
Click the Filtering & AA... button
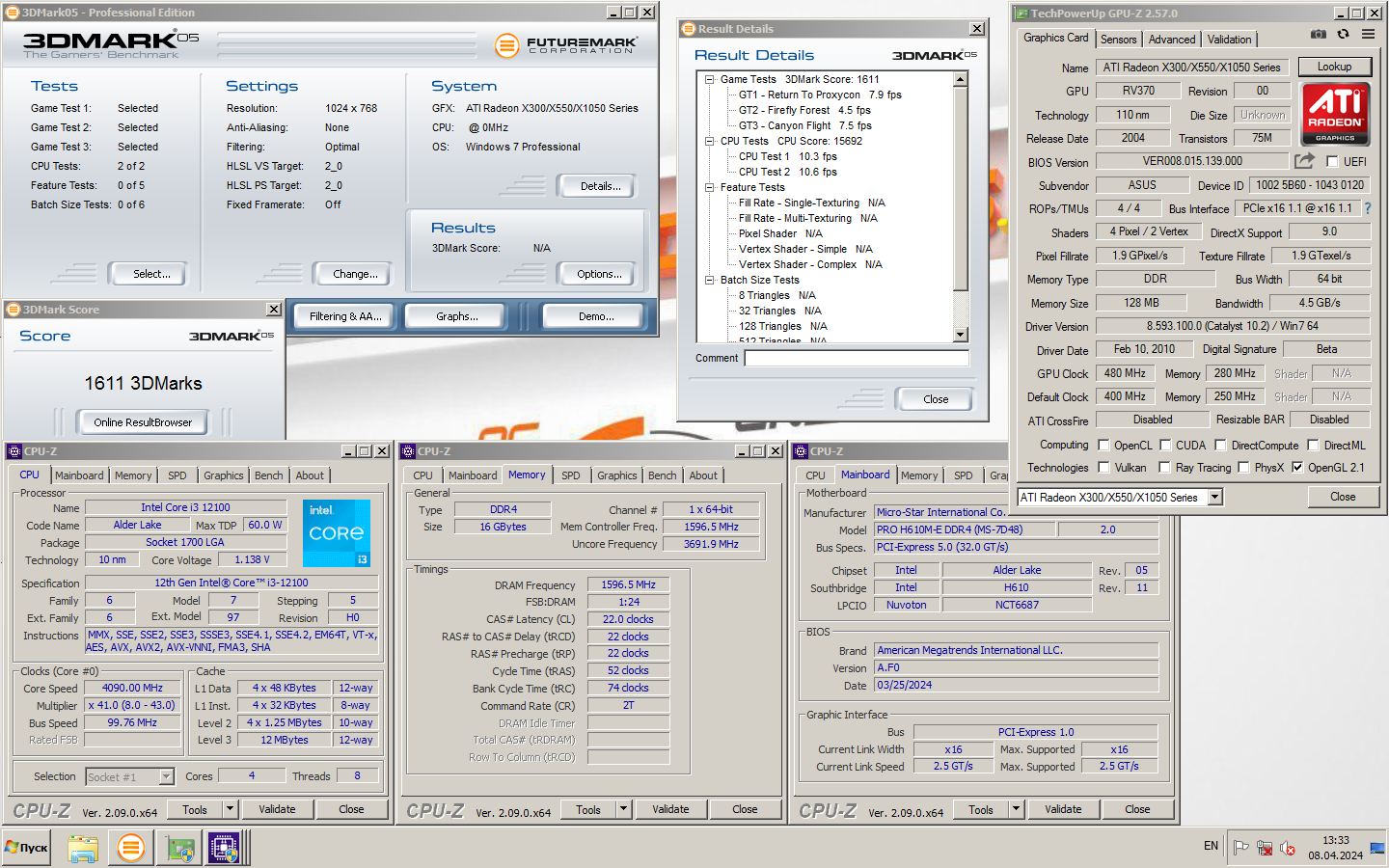coord(345,316)
